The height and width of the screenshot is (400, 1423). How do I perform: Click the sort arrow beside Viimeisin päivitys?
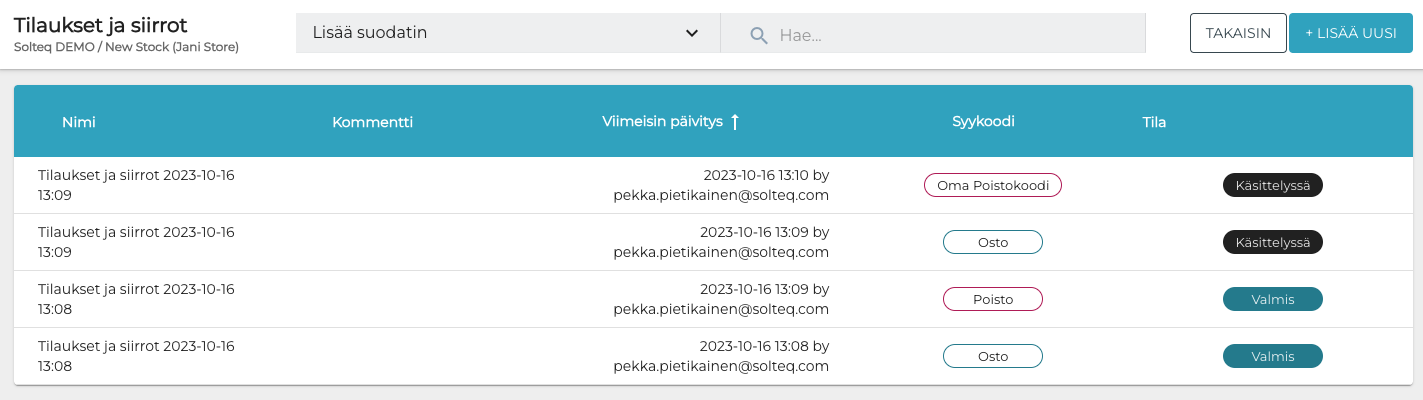click(735, 122)
